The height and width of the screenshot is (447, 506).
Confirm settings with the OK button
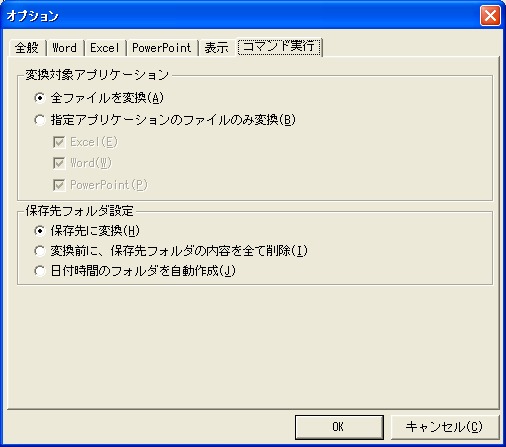(x=339, y=427)
